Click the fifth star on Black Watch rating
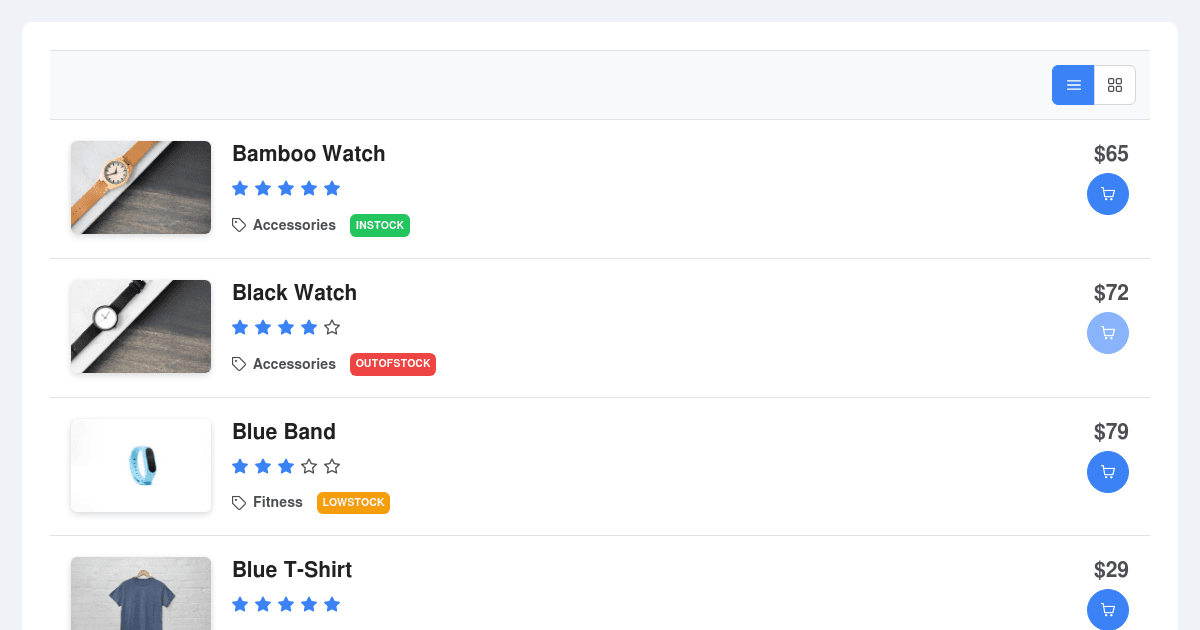 coord(331,327)
